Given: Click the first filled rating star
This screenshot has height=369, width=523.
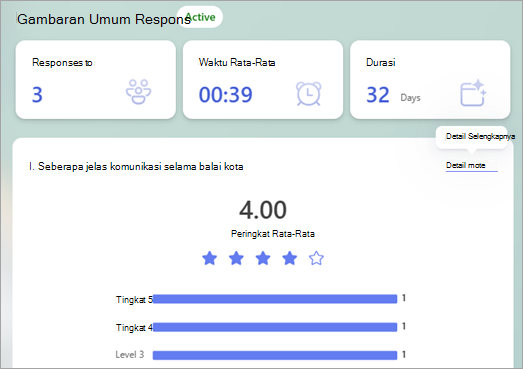Looking at the screenshot, I should pyautogui.click(x=209, y=258).
